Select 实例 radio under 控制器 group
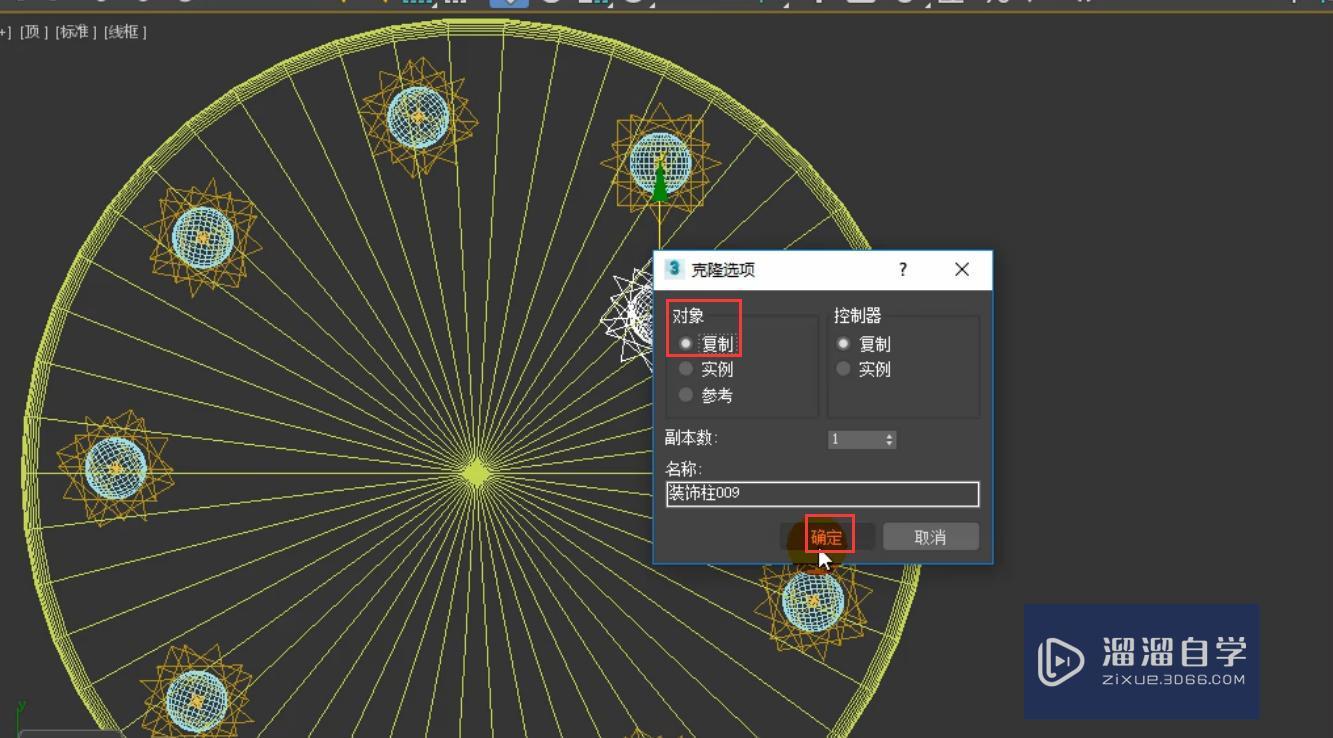Screen dimensions: 1333x738 pos(844,369)
